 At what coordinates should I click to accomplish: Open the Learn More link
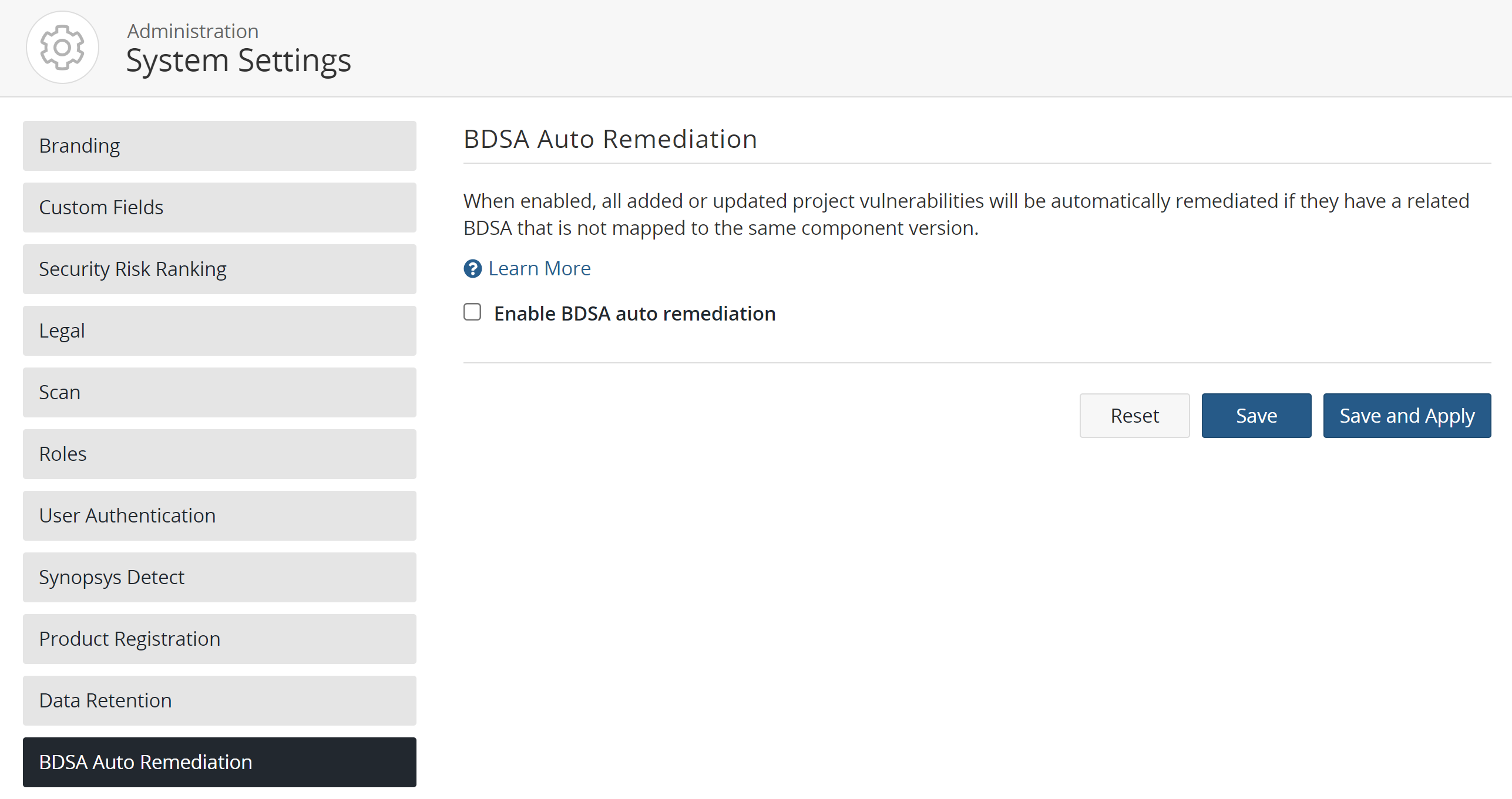point(539,269)
